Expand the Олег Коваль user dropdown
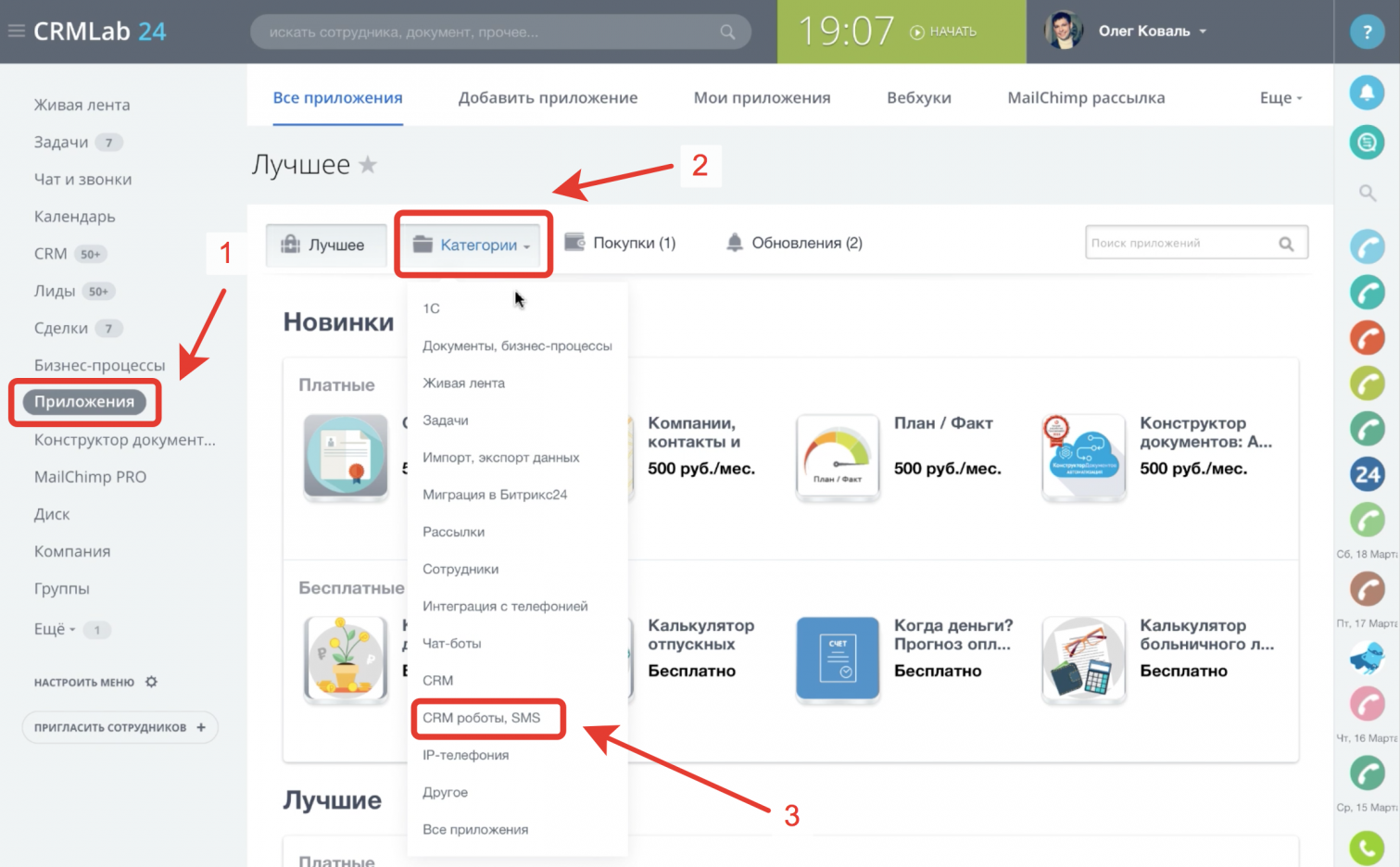1400x867 pixels. click(x=1203, y=31)
